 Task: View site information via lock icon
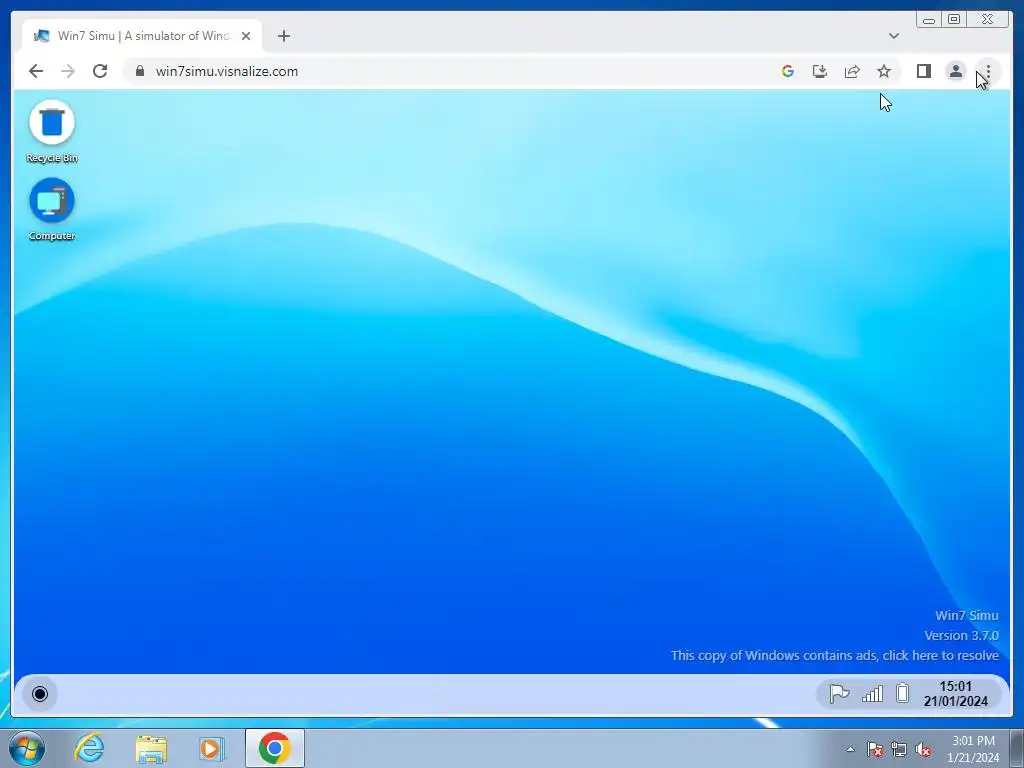coord(140,71)
